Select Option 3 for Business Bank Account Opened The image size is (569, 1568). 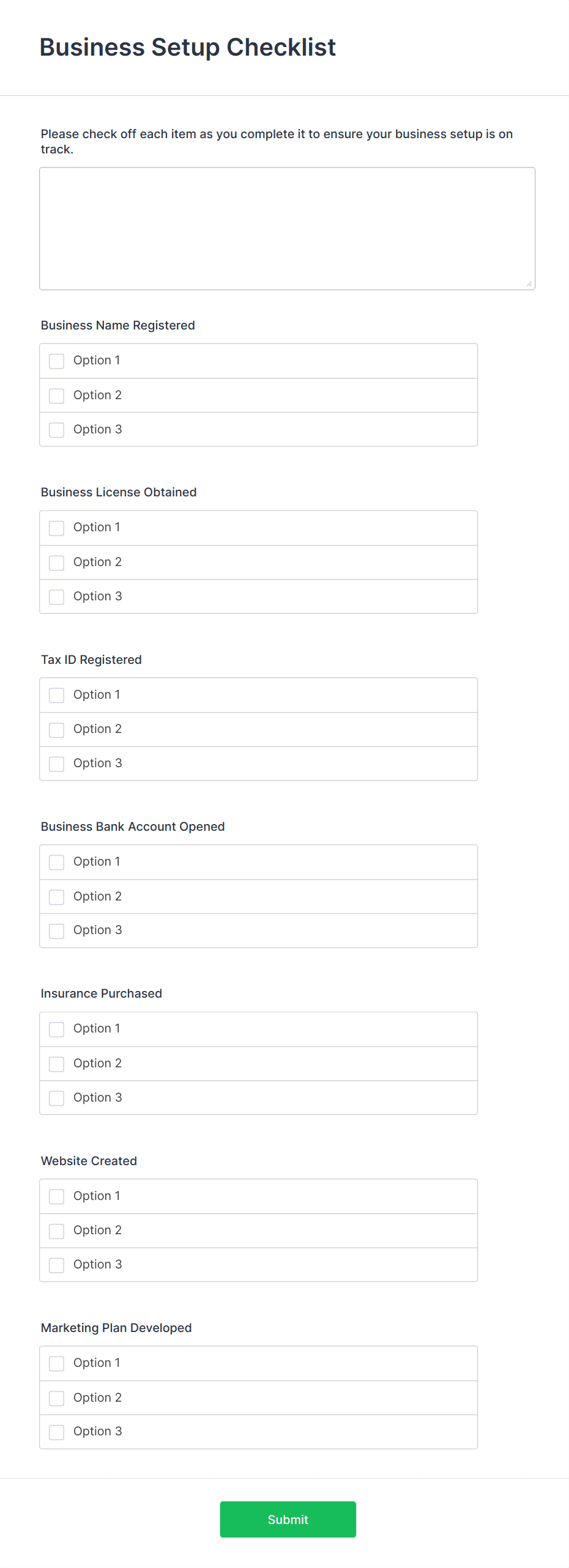[x=57, y=930]
